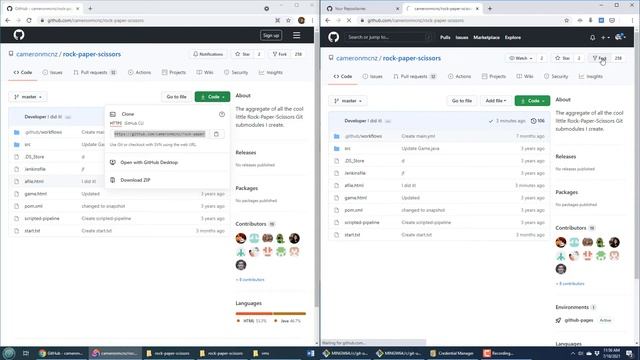Select Open with GitHub Desktop
This screenshot has width=640, height=360.
(149, 162)
